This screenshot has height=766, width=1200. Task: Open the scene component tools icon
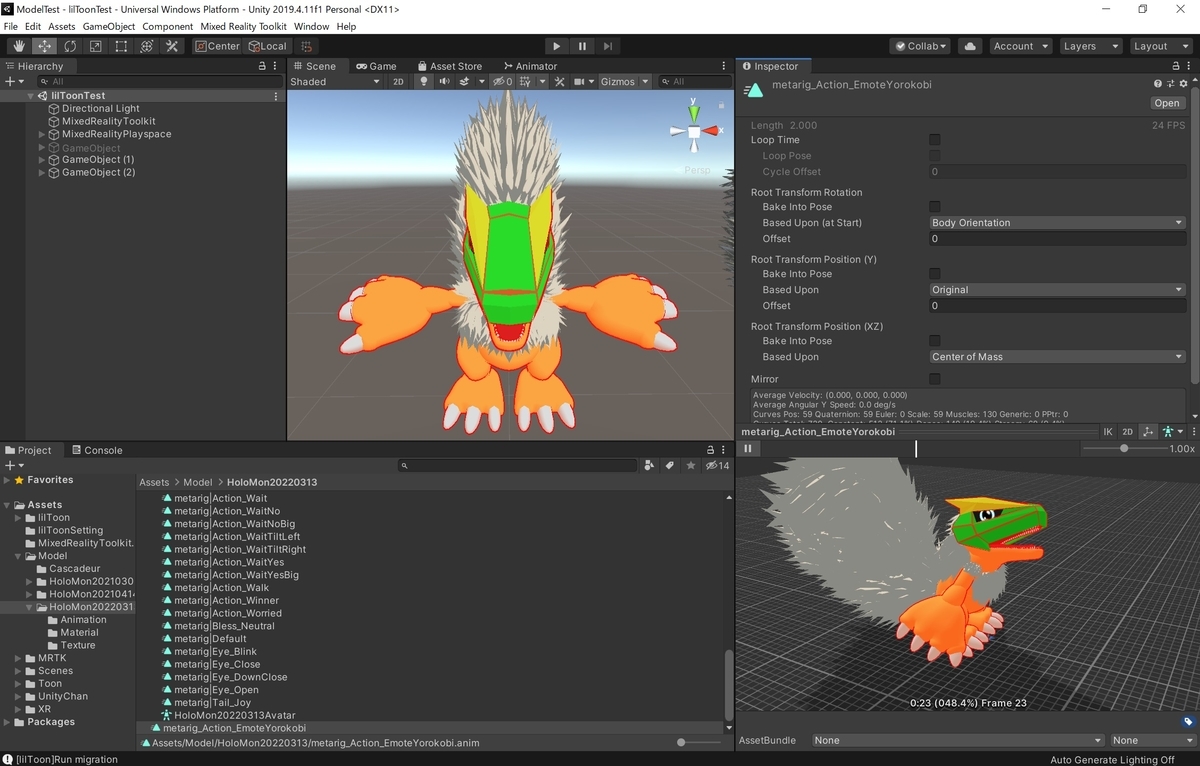(x=560, y=82)
